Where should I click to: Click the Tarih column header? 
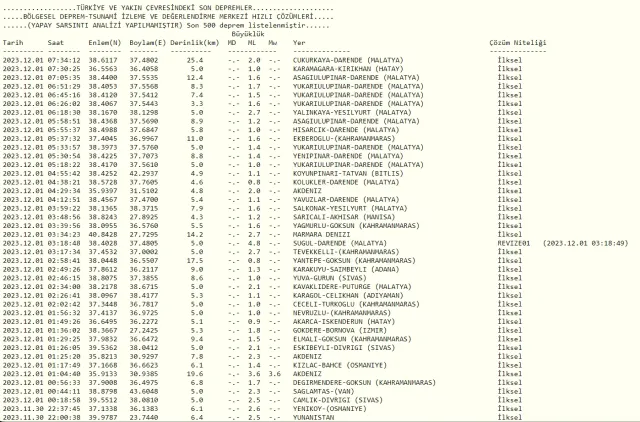click(13, 45)
